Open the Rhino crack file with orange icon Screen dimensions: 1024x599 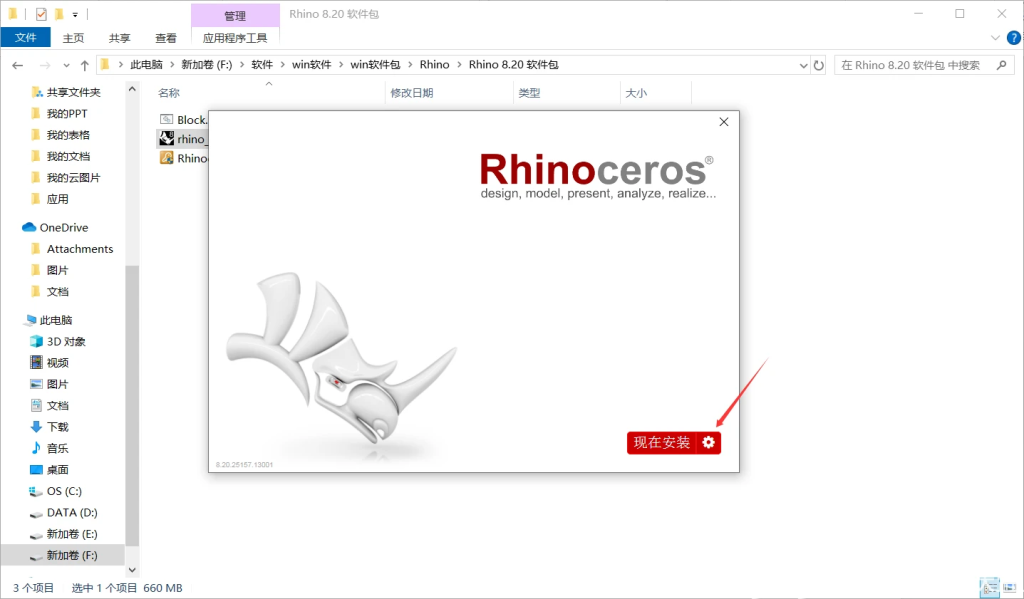pyautogui.click(x=168, y=157)
